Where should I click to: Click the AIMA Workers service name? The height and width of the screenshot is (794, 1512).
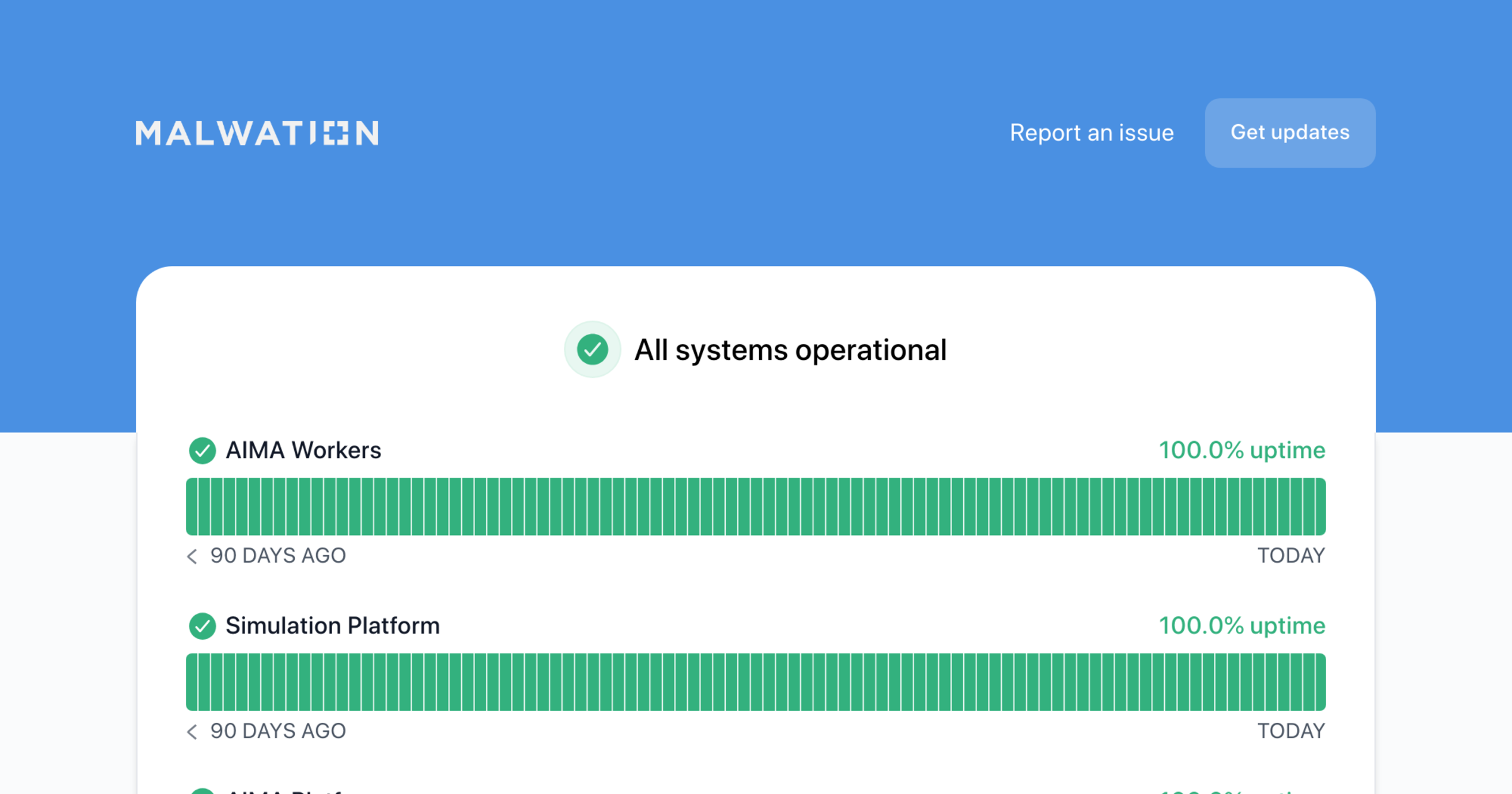point(303,451)
